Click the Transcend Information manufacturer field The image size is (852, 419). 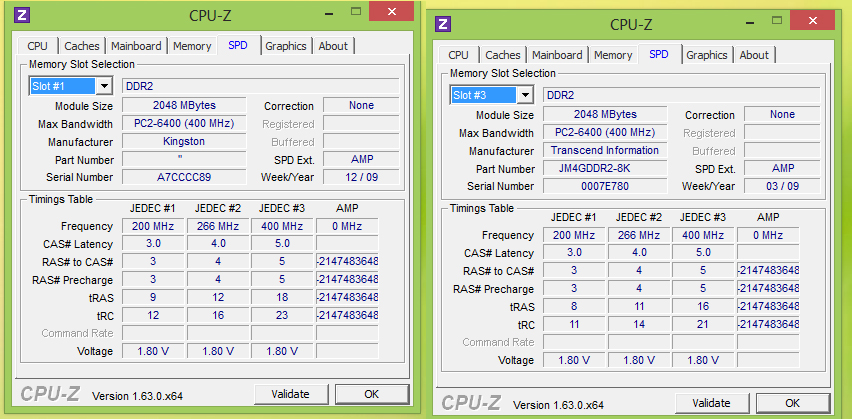[x=605, y=151]
